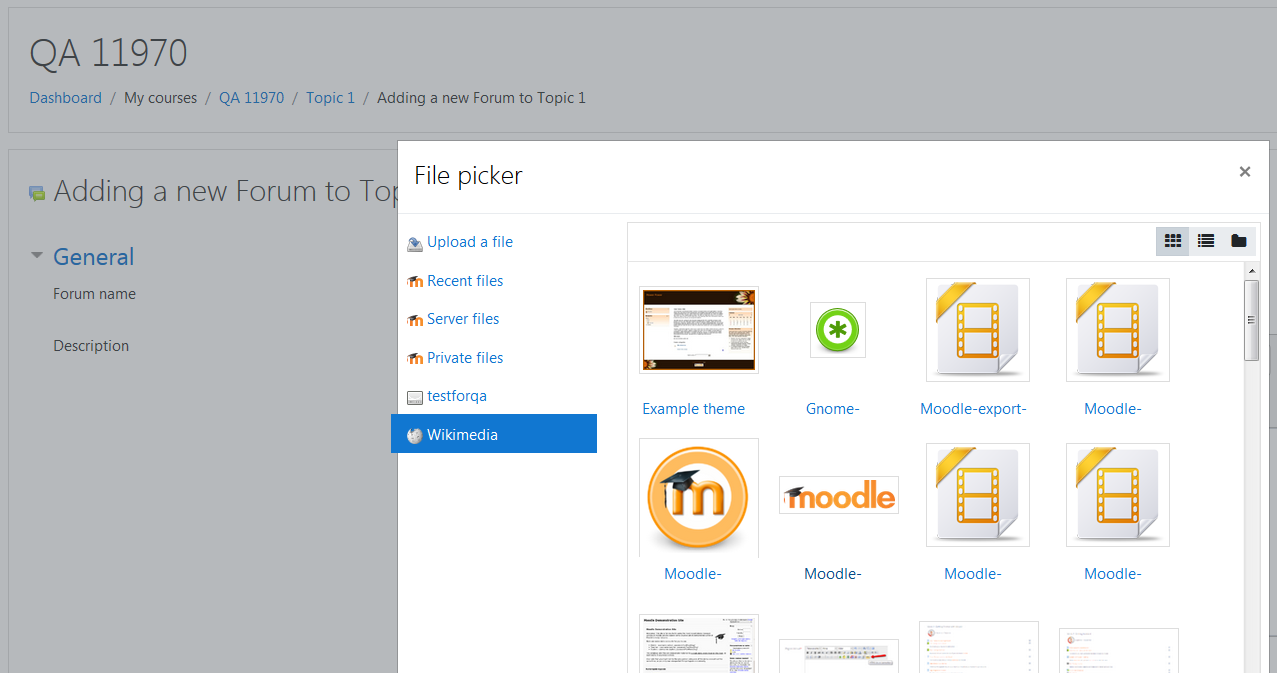Open testforqa repository
The image size is (1277, 673).
457,396
